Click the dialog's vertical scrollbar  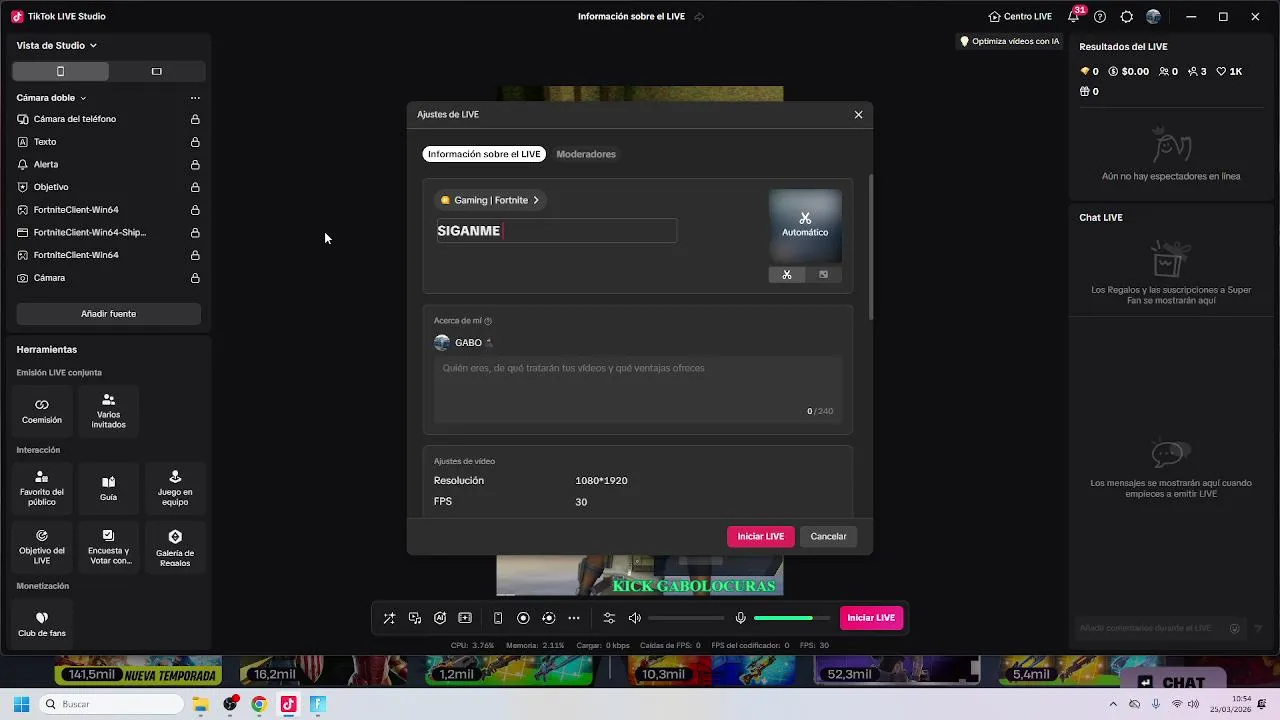(x=870, y=248)
